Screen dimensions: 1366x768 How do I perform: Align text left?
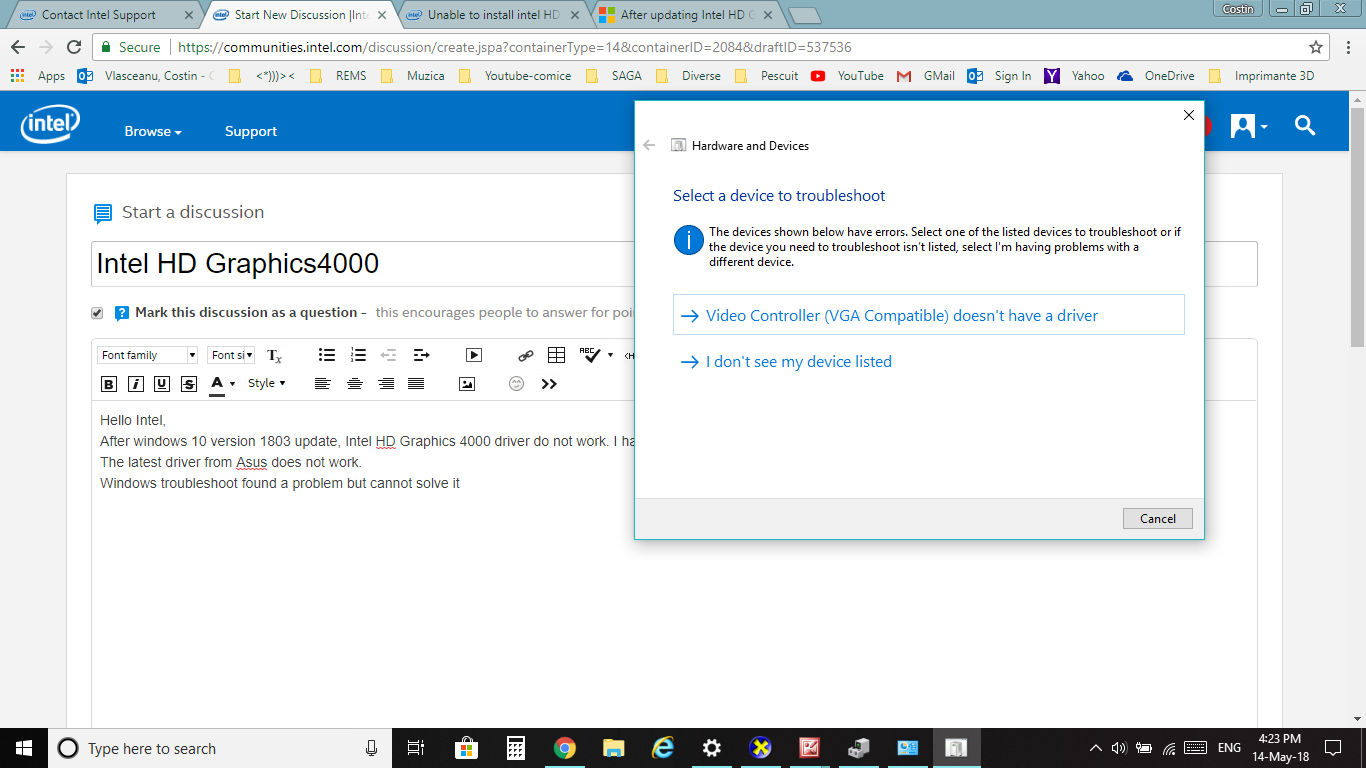pyautogui.click(x=322, y=384)
